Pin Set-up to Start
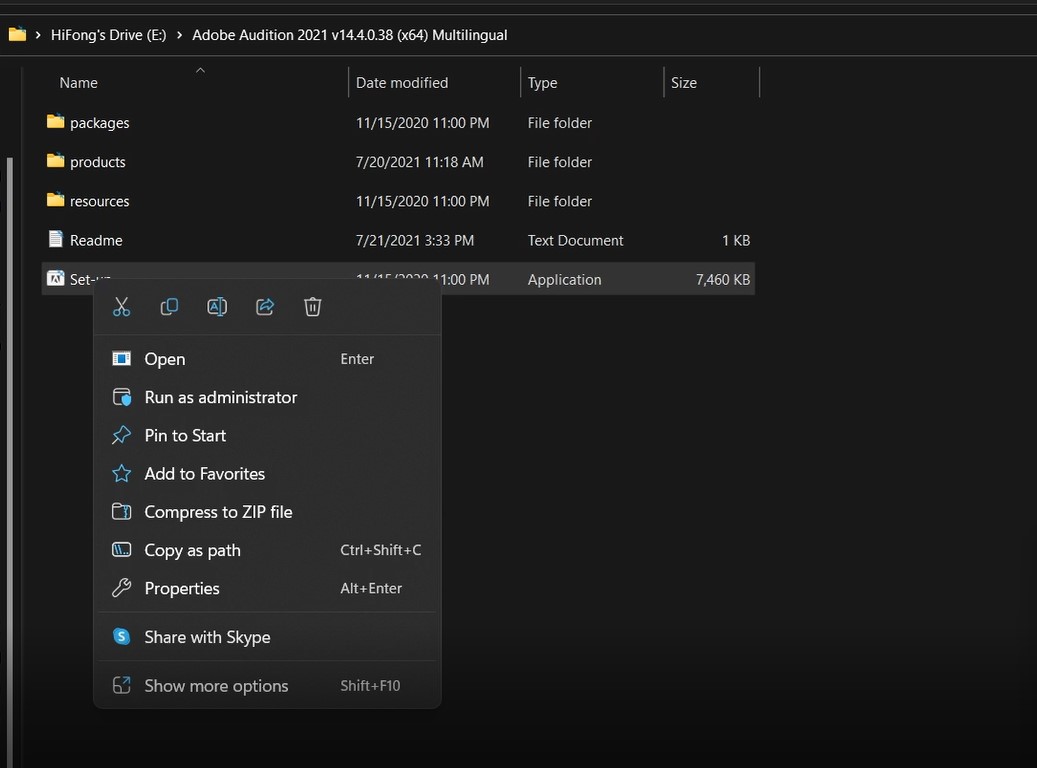Screen dimensions: 1037x768 coord(185,436)
